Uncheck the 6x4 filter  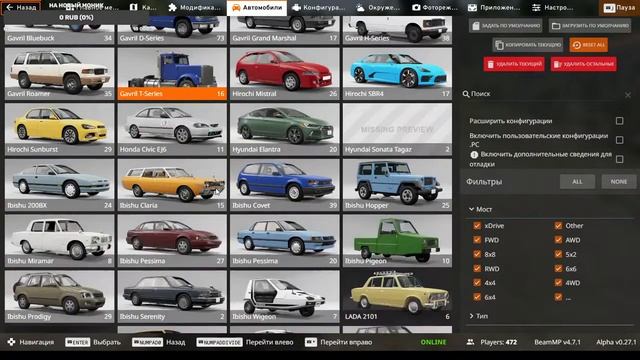[477, 297]
